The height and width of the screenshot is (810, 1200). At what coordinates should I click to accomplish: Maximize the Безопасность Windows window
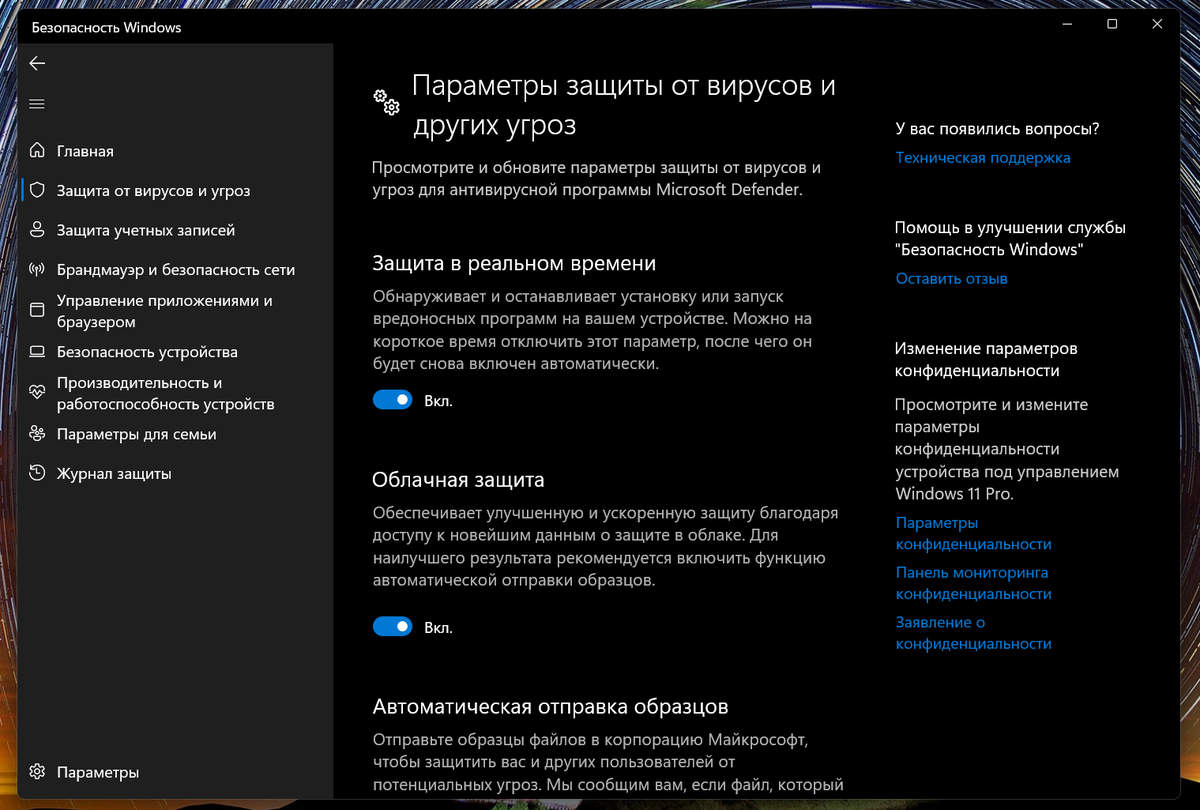1112,24
